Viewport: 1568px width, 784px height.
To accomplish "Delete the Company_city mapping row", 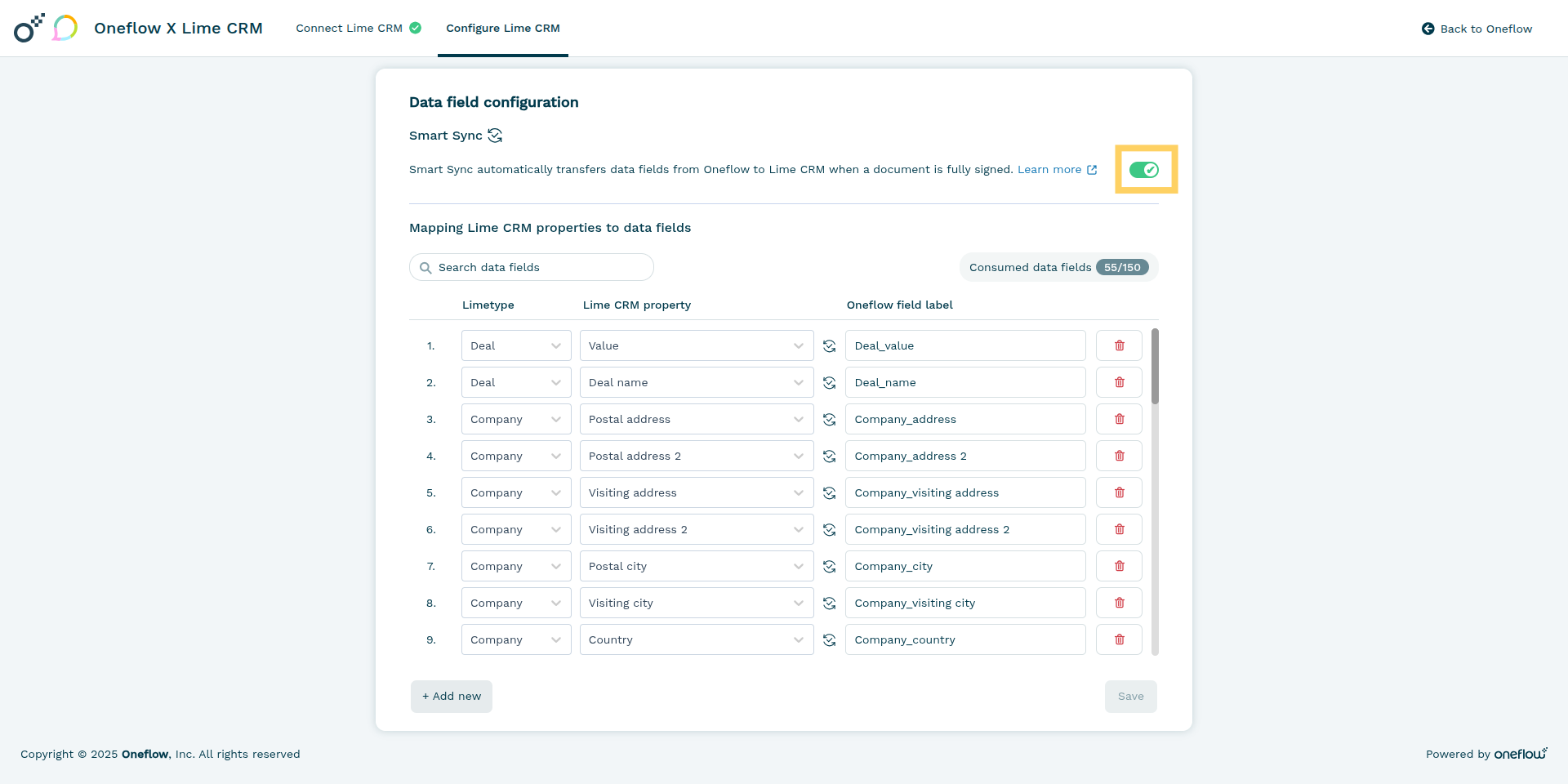I will [1119, 566].
